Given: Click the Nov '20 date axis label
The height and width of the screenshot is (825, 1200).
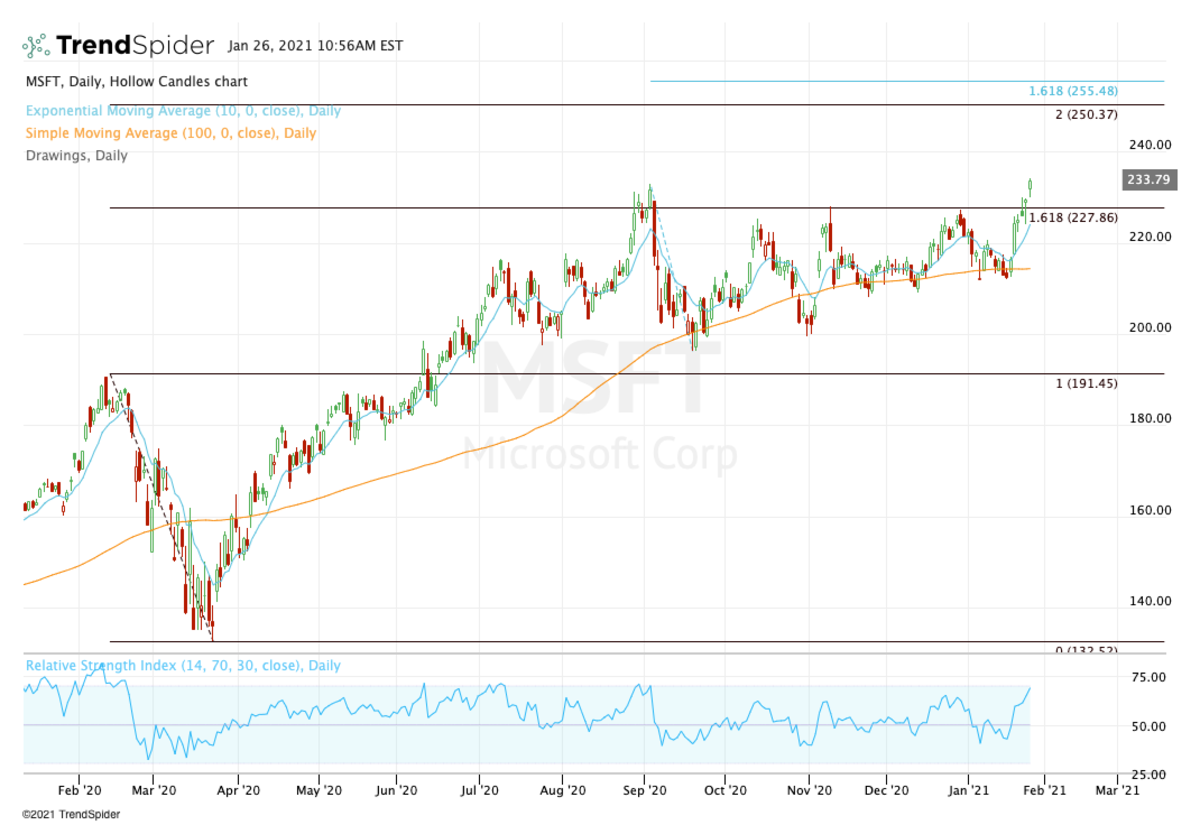Looking at the screenshot, I should click(x=810, y=790).
